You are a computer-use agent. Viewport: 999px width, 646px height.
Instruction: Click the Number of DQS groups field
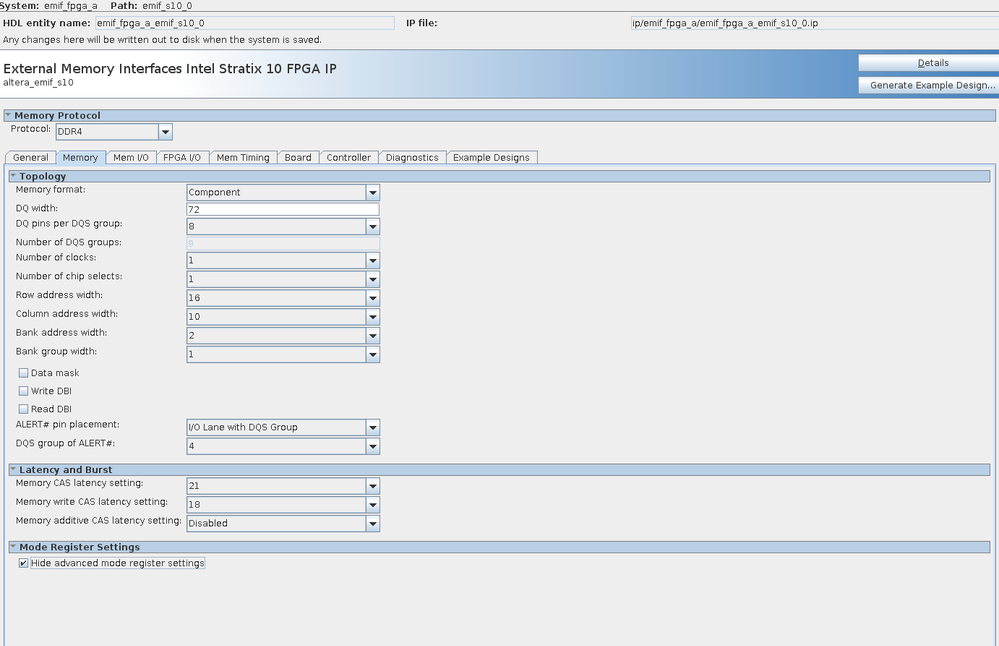[x=283, y=243]
